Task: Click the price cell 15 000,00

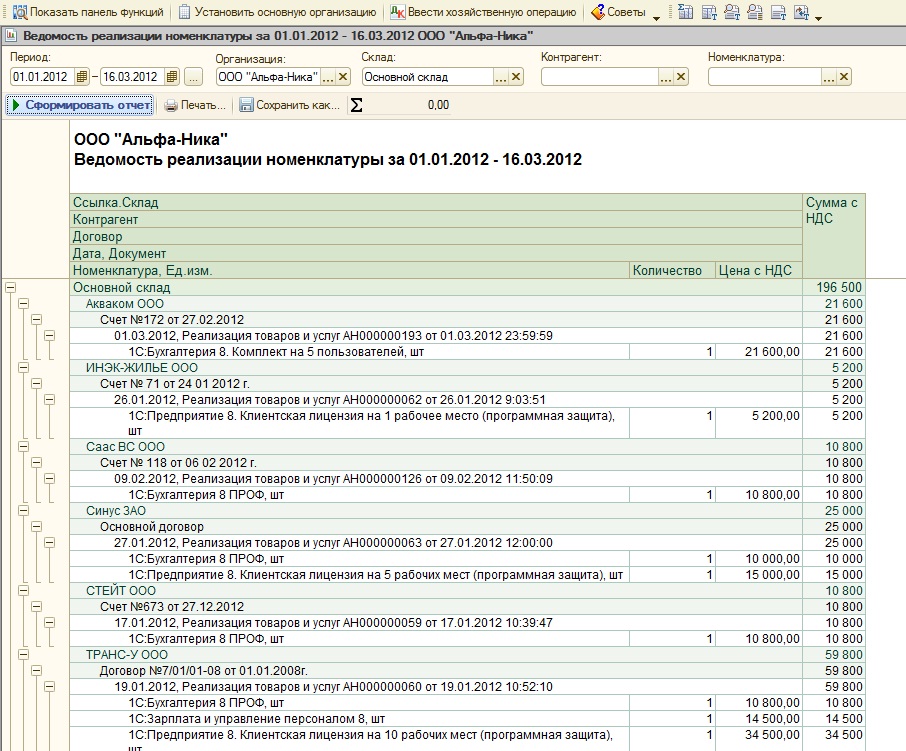Action: 759,575
